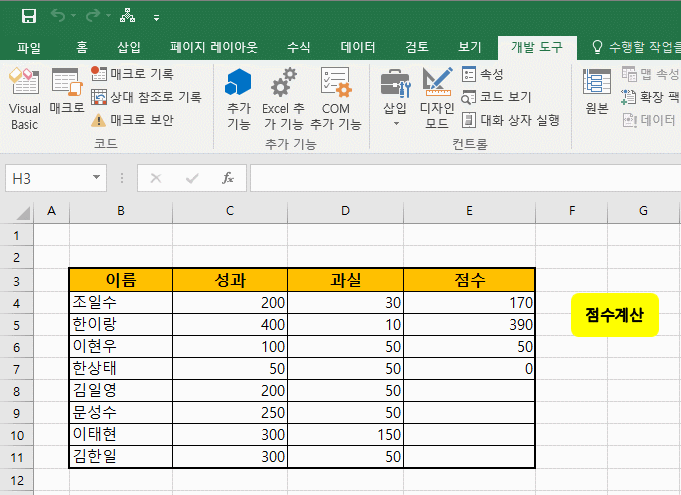
Task: Open 매크로 보안 warning settings
Action: click(132, 120)
